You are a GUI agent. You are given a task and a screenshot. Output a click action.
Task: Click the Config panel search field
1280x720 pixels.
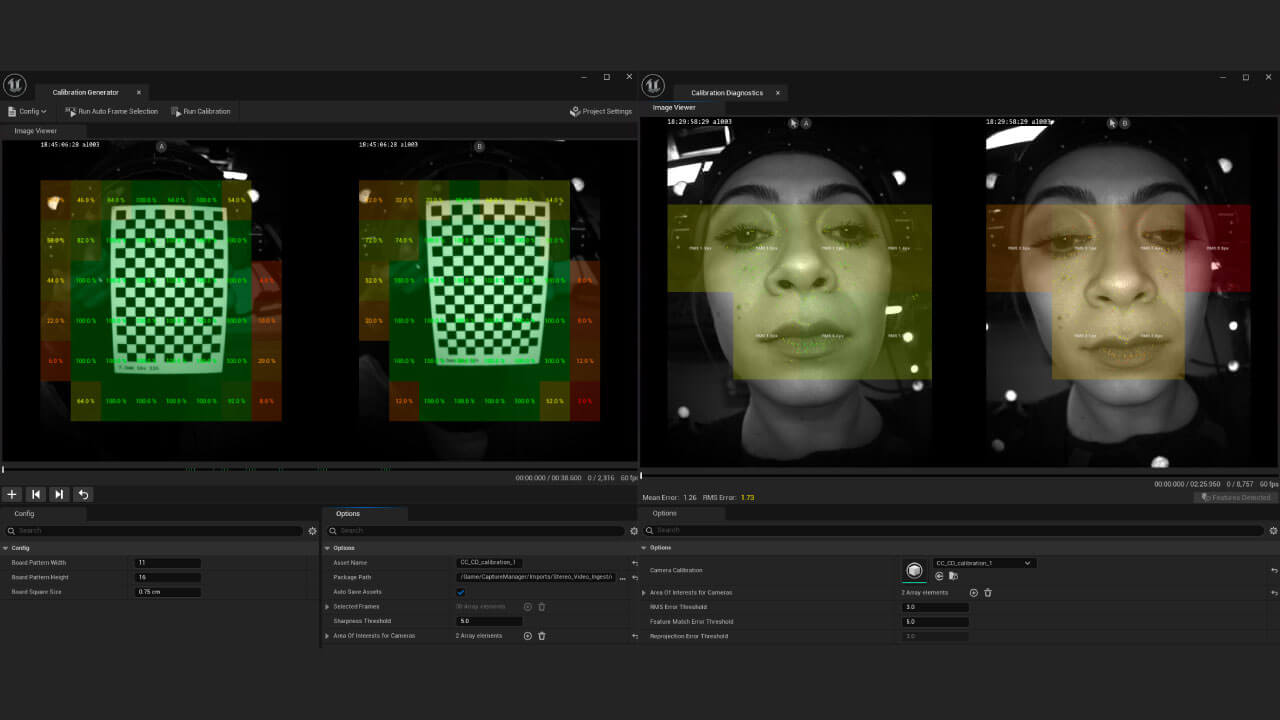(153, 531)
